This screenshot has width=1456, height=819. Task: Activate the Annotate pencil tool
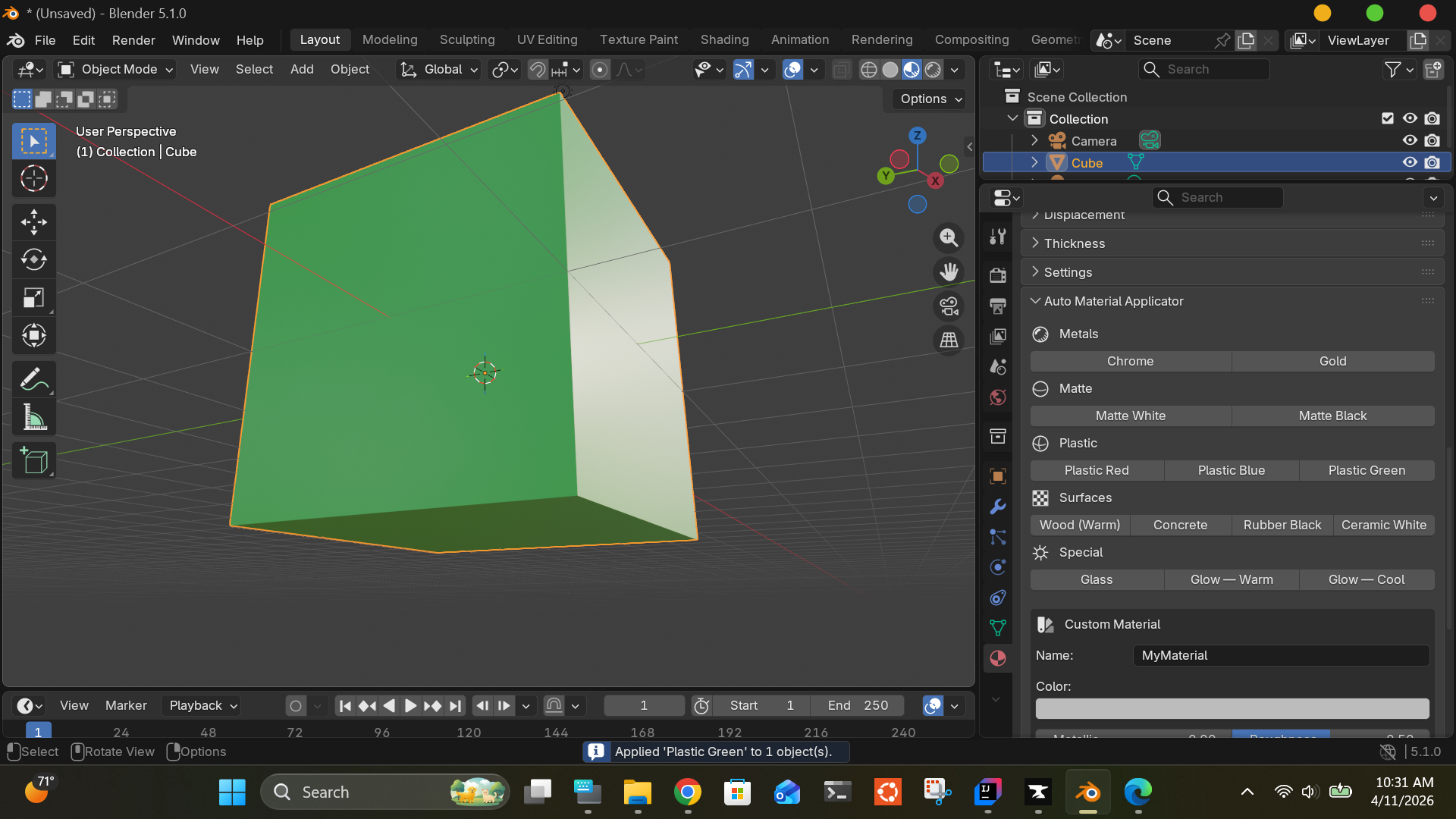click(33, 378)
